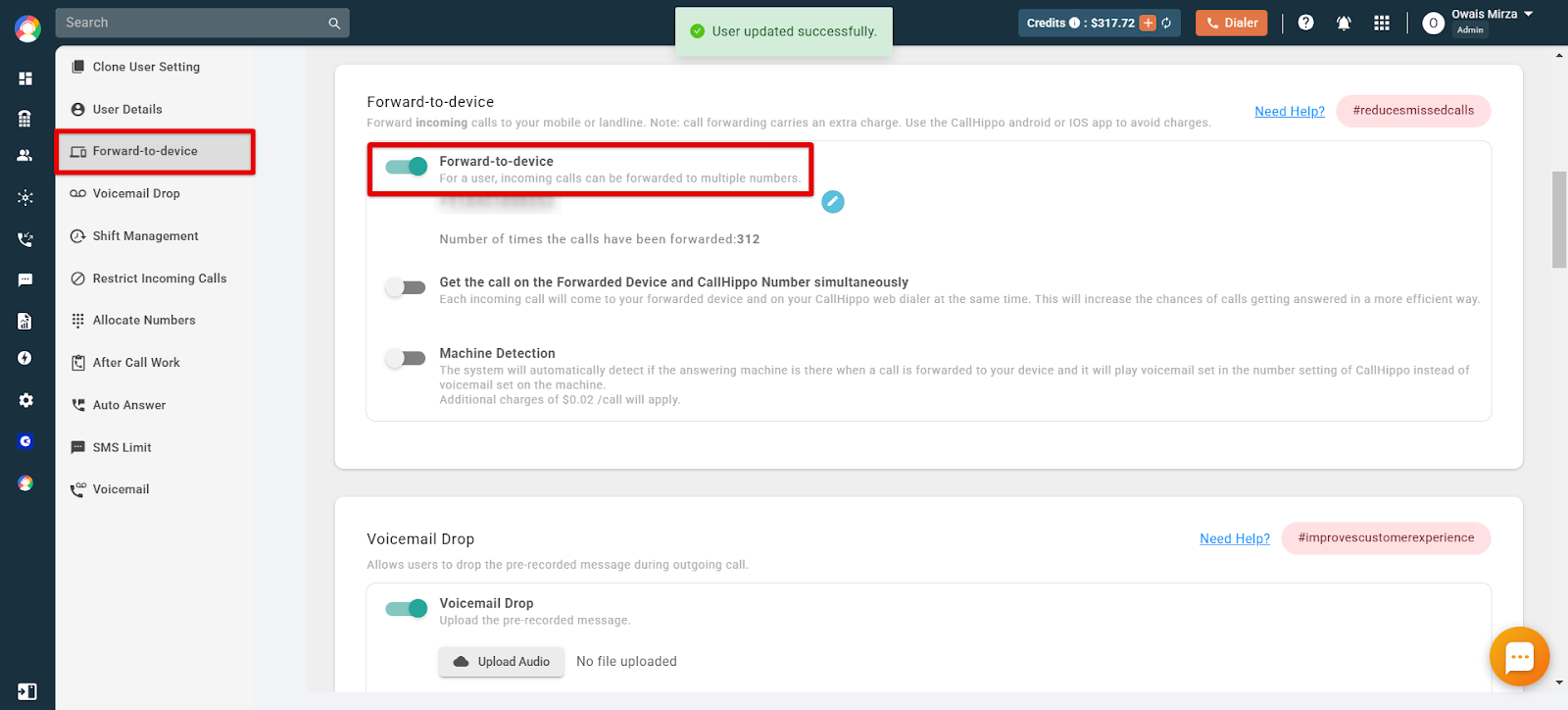This screenshot has width=1568, height=710.
Task: Click the Voicemail Drop section heading
Action: 420,539
